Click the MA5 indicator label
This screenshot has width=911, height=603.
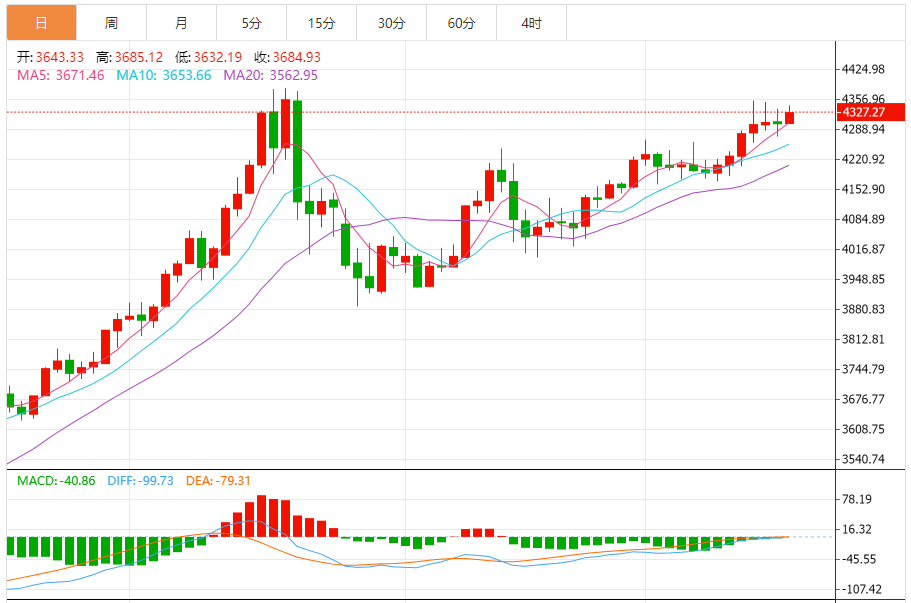(60, 75)
